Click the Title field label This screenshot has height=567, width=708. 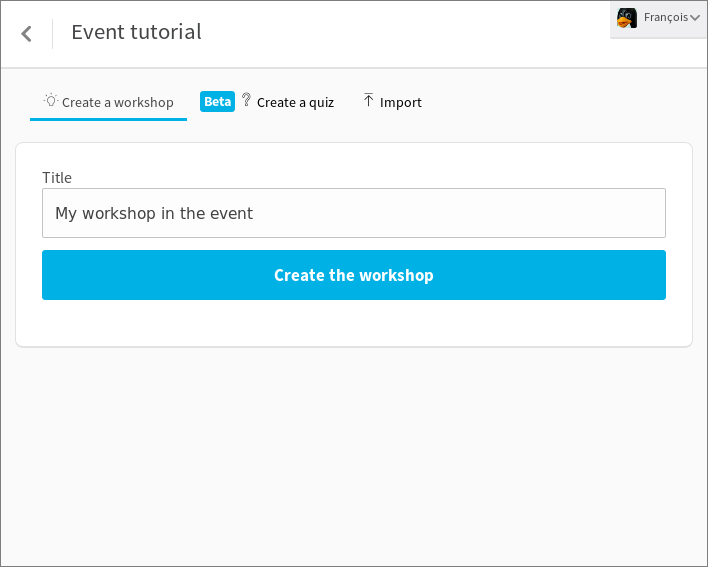[x=57, y=177]
